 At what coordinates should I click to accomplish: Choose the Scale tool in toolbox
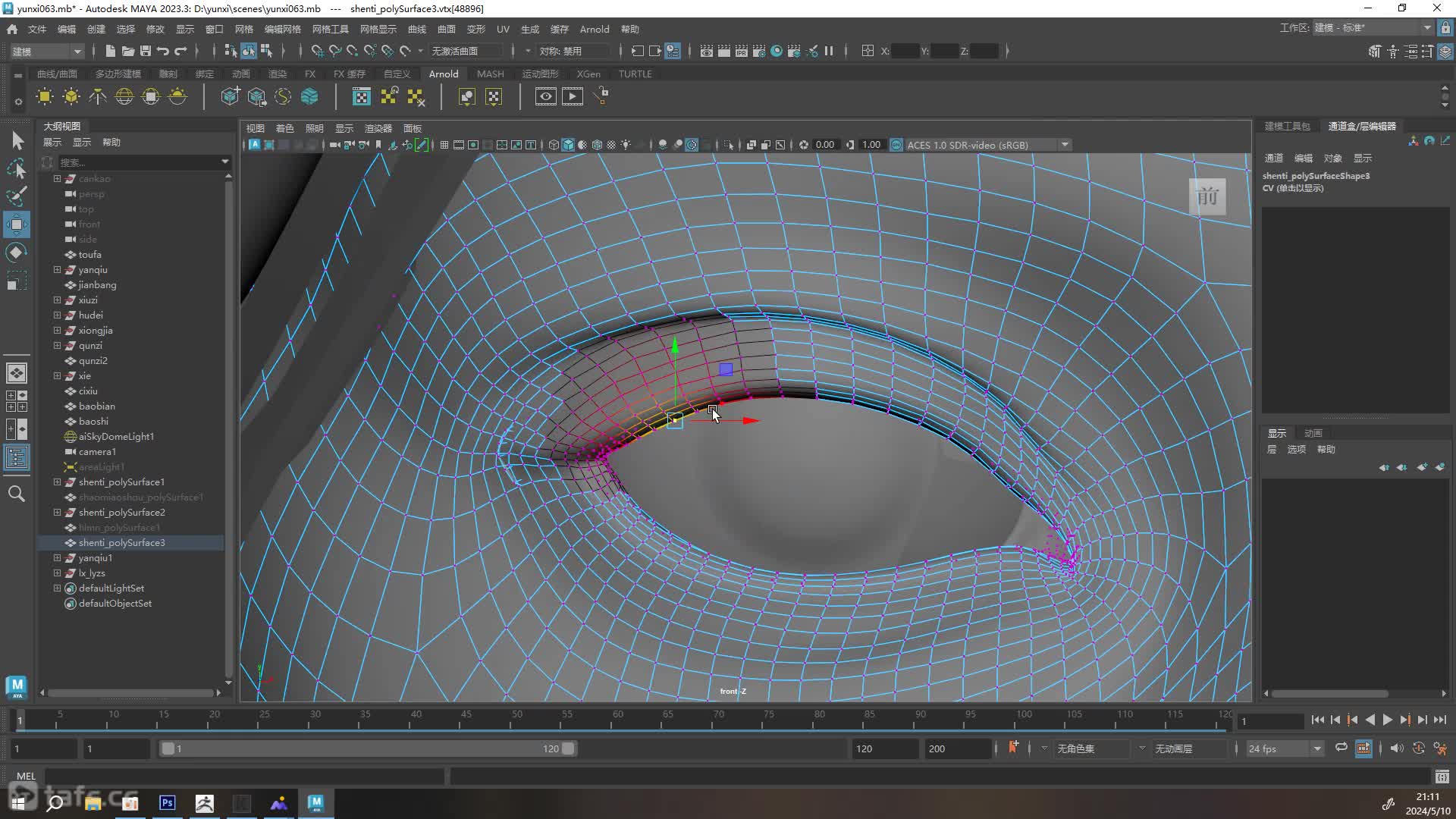click(17, 281)
